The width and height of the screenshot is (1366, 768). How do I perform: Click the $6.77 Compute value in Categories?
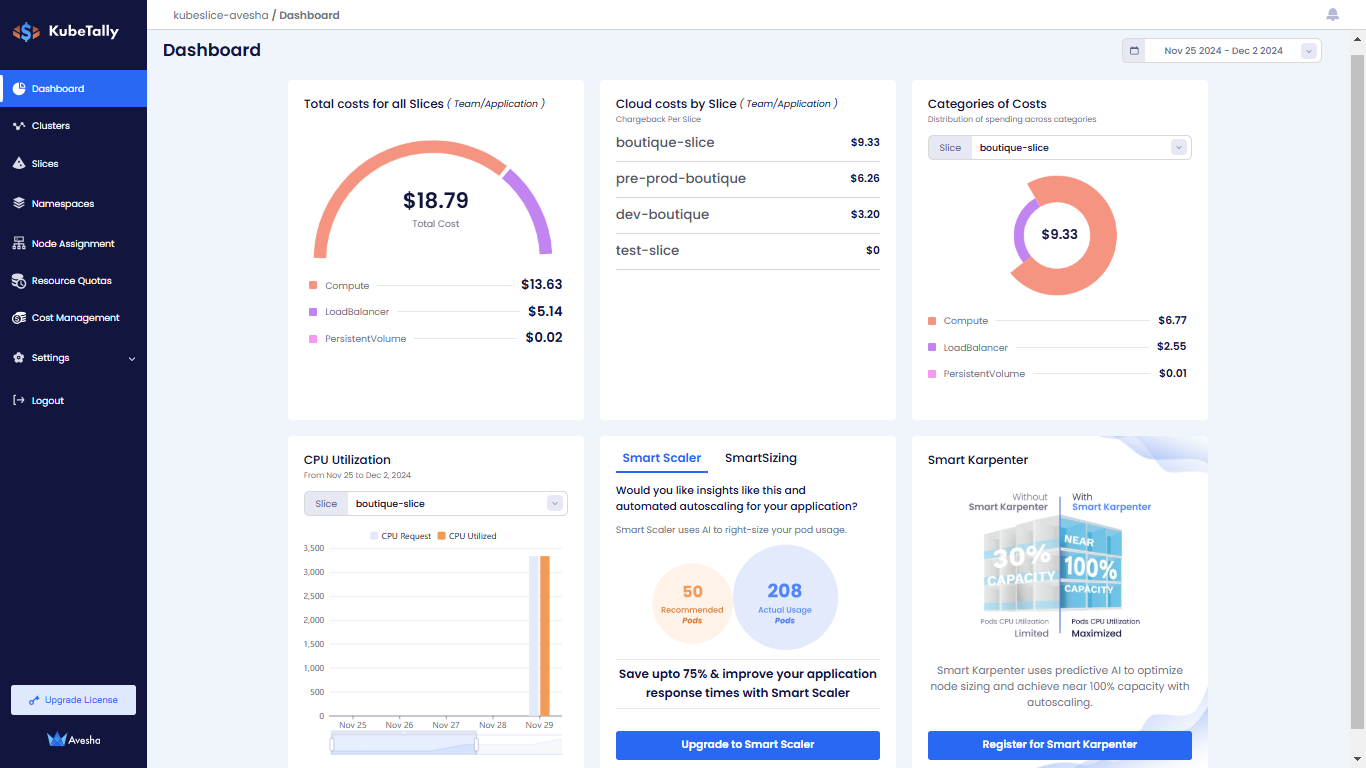[x=1172, y=320]
